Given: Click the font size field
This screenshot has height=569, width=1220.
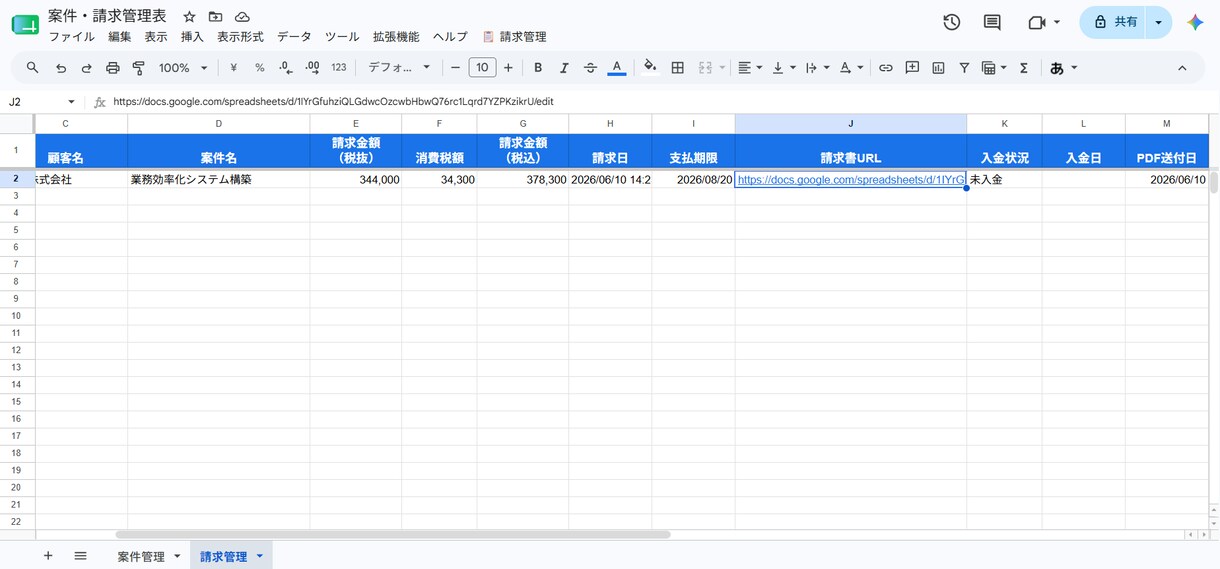Looking at the screenshot, I should [482, 68].
